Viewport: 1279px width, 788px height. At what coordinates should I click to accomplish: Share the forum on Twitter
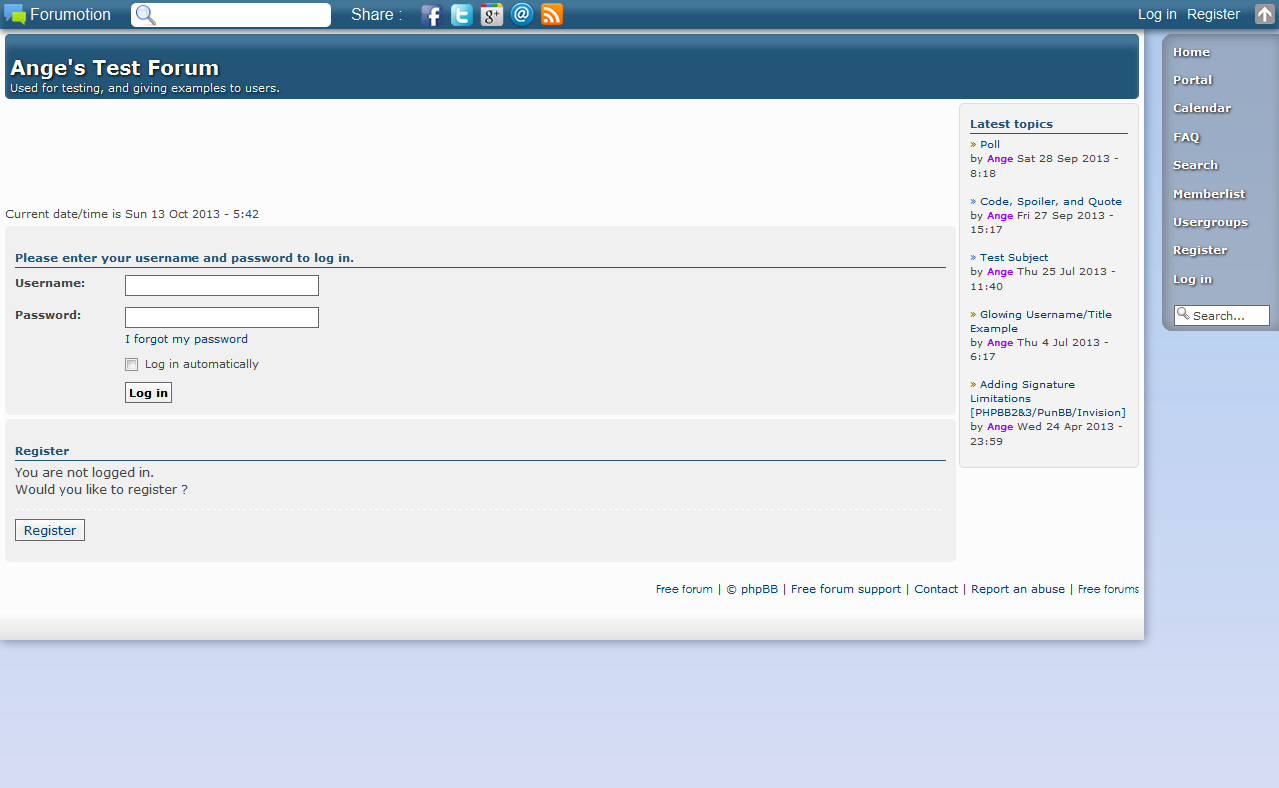coord(461,15)
